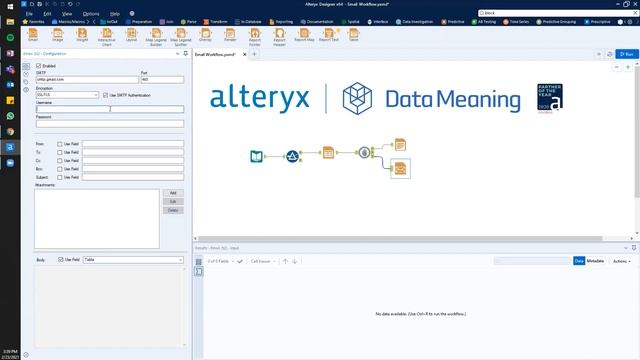Move results row down with arrow
The height and width of the screenshot is (360, 640).
coord(295,261)
